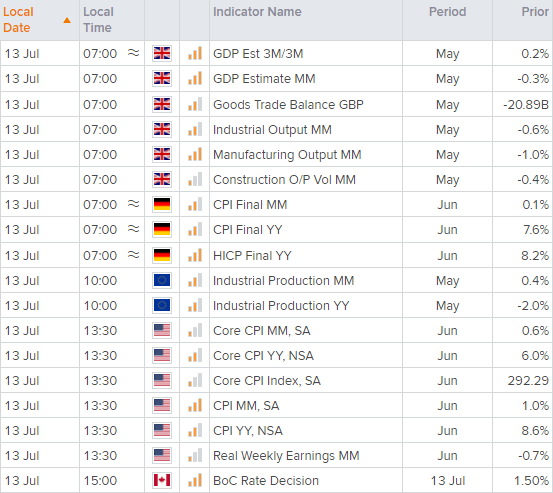Click Canadian flag in BoC Rate Decision row

(162, 481)
